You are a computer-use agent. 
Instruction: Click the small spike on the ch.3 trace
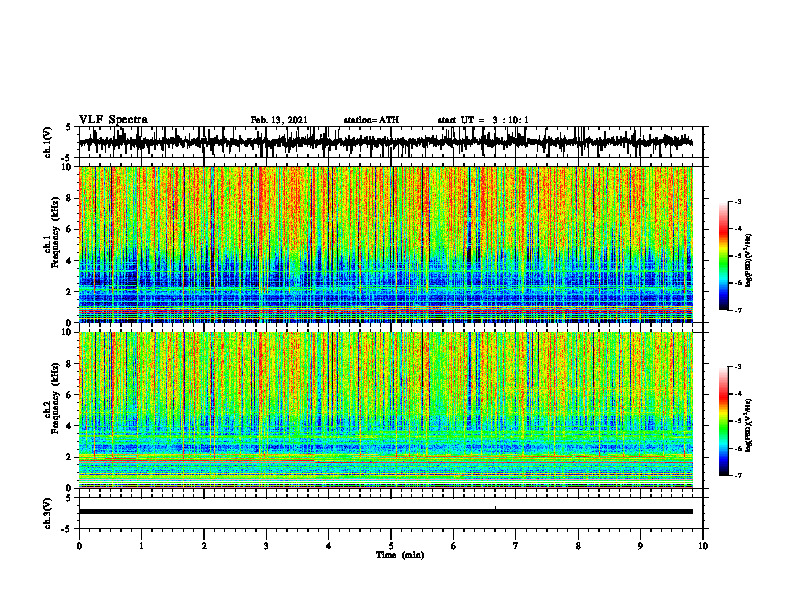coord(496,507)
